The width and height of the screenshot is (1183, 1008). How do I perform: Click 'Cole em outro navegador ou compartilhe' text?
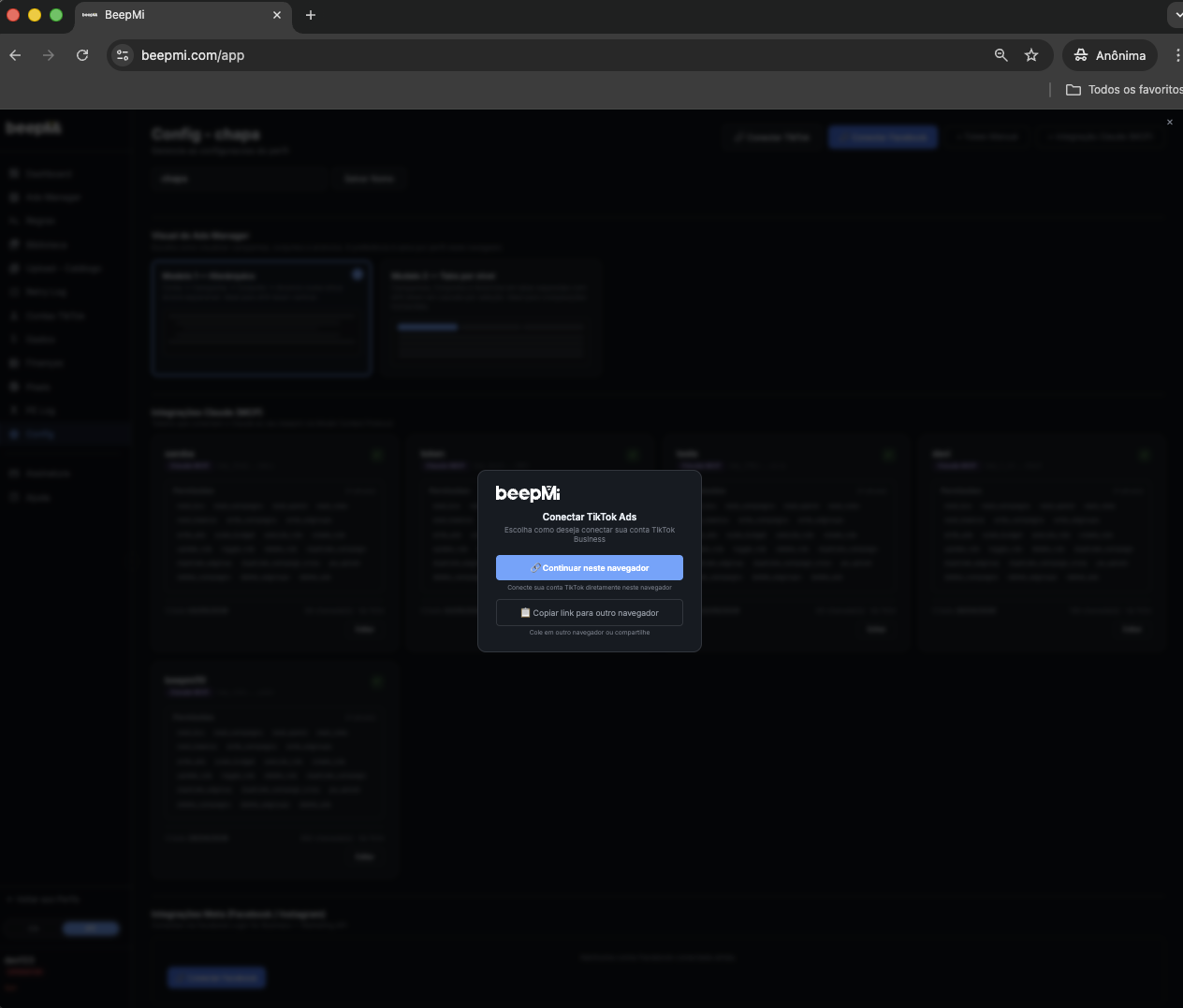pos(590,633)
